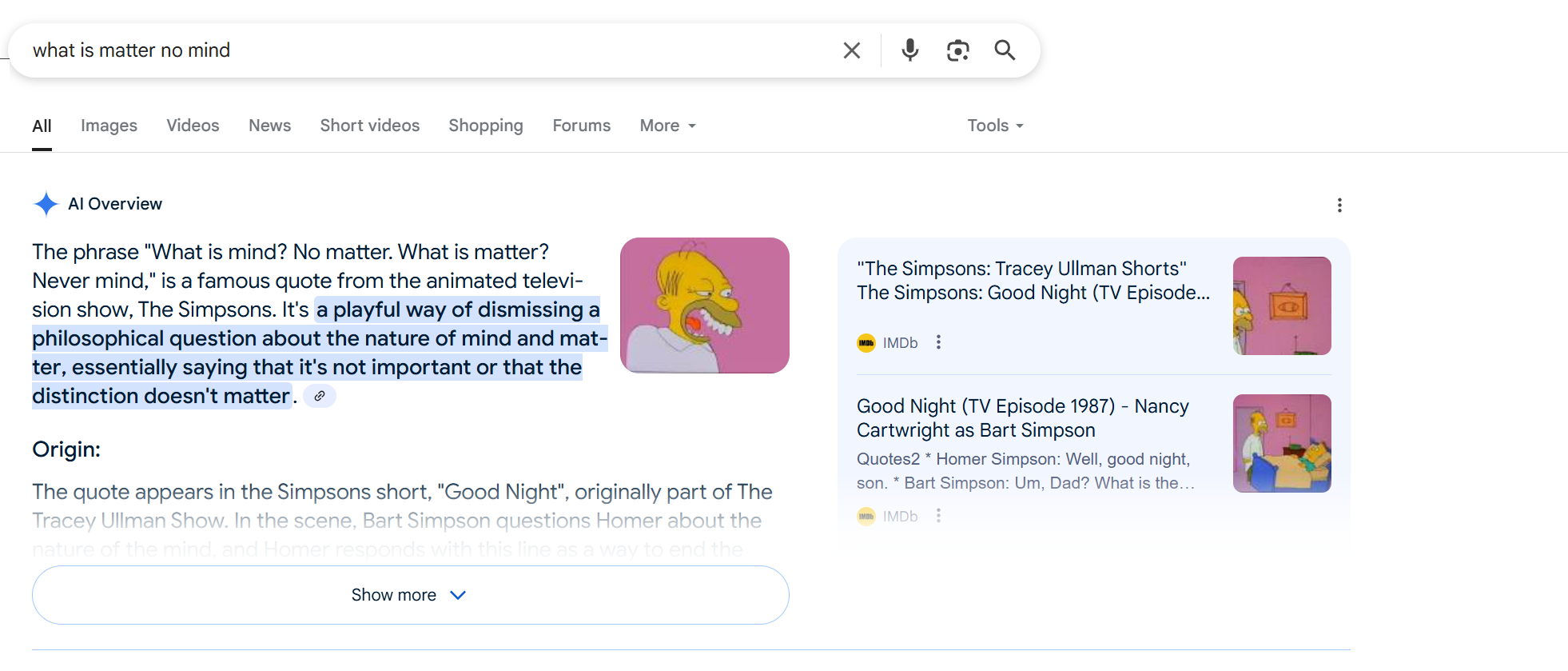Open the Grampa Simpson image thumbnail
1568x671 pixels.
pos(704,306)
